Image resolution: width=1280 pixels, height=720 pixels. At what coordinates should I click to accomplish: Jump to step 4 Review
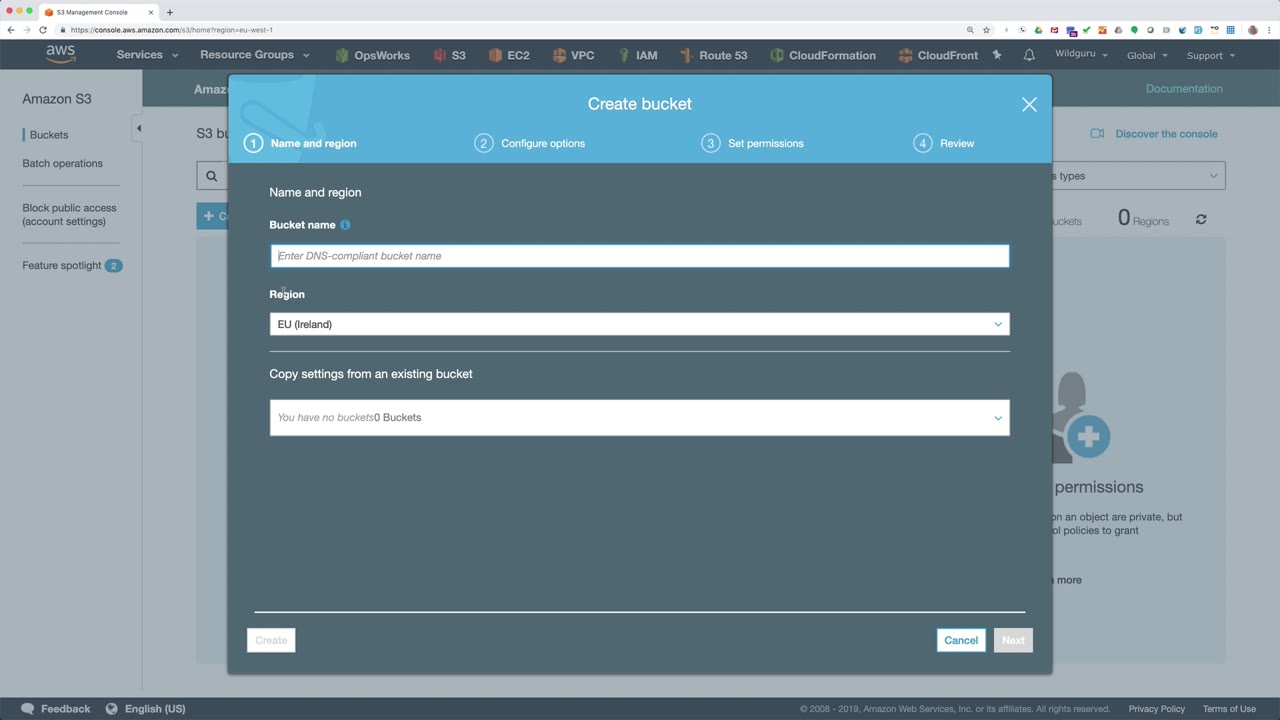click(944, 143)
